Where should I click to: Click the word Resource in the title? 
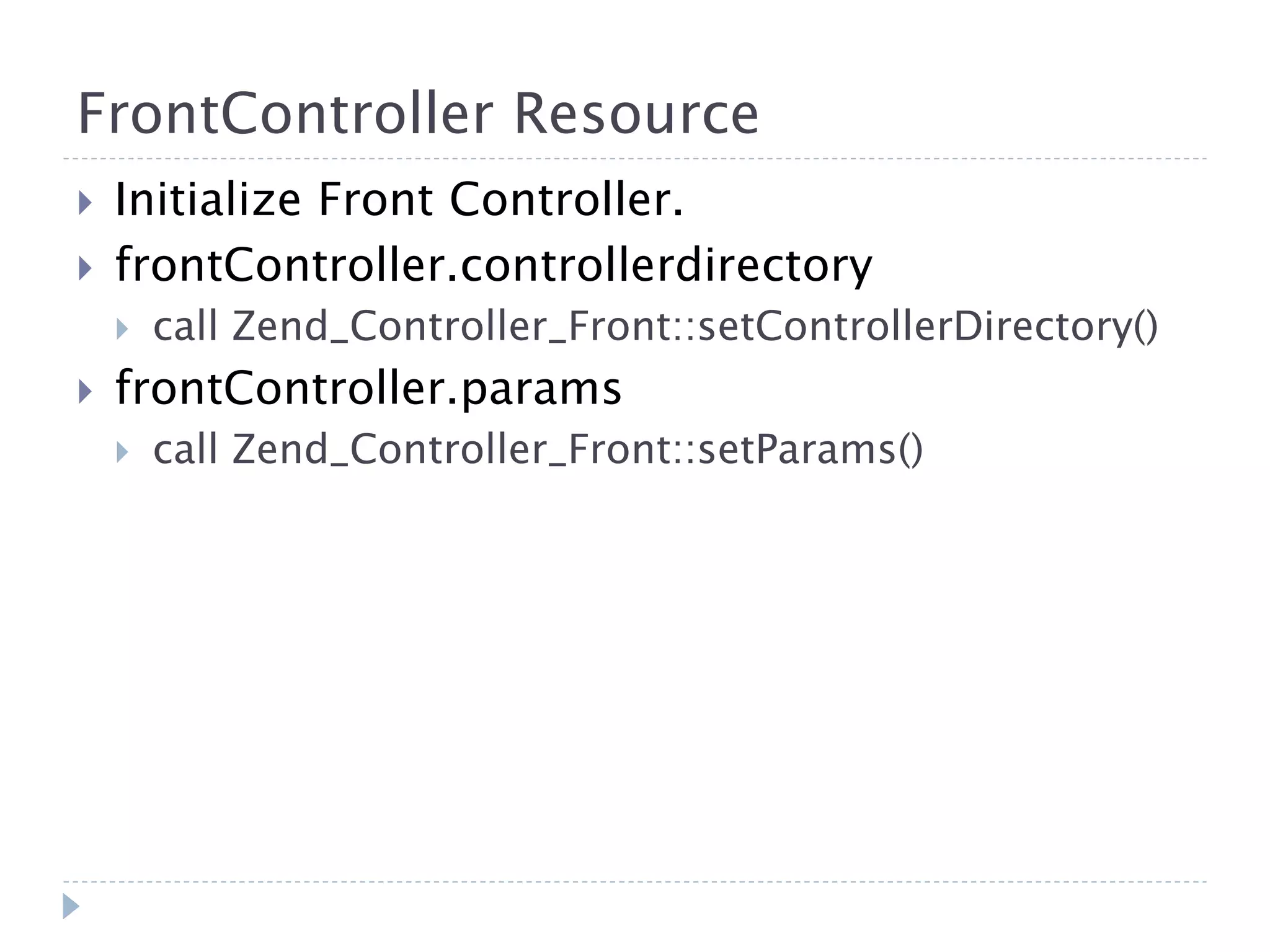(x=637, y=114)
